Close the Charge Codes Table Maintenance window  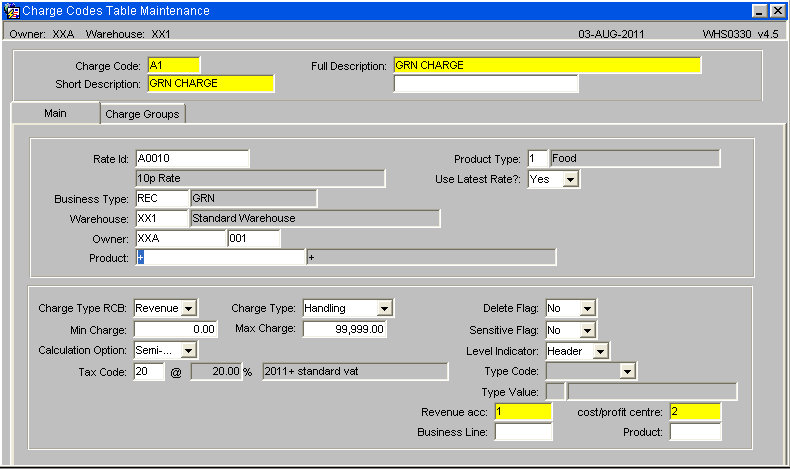pos(777,11)
